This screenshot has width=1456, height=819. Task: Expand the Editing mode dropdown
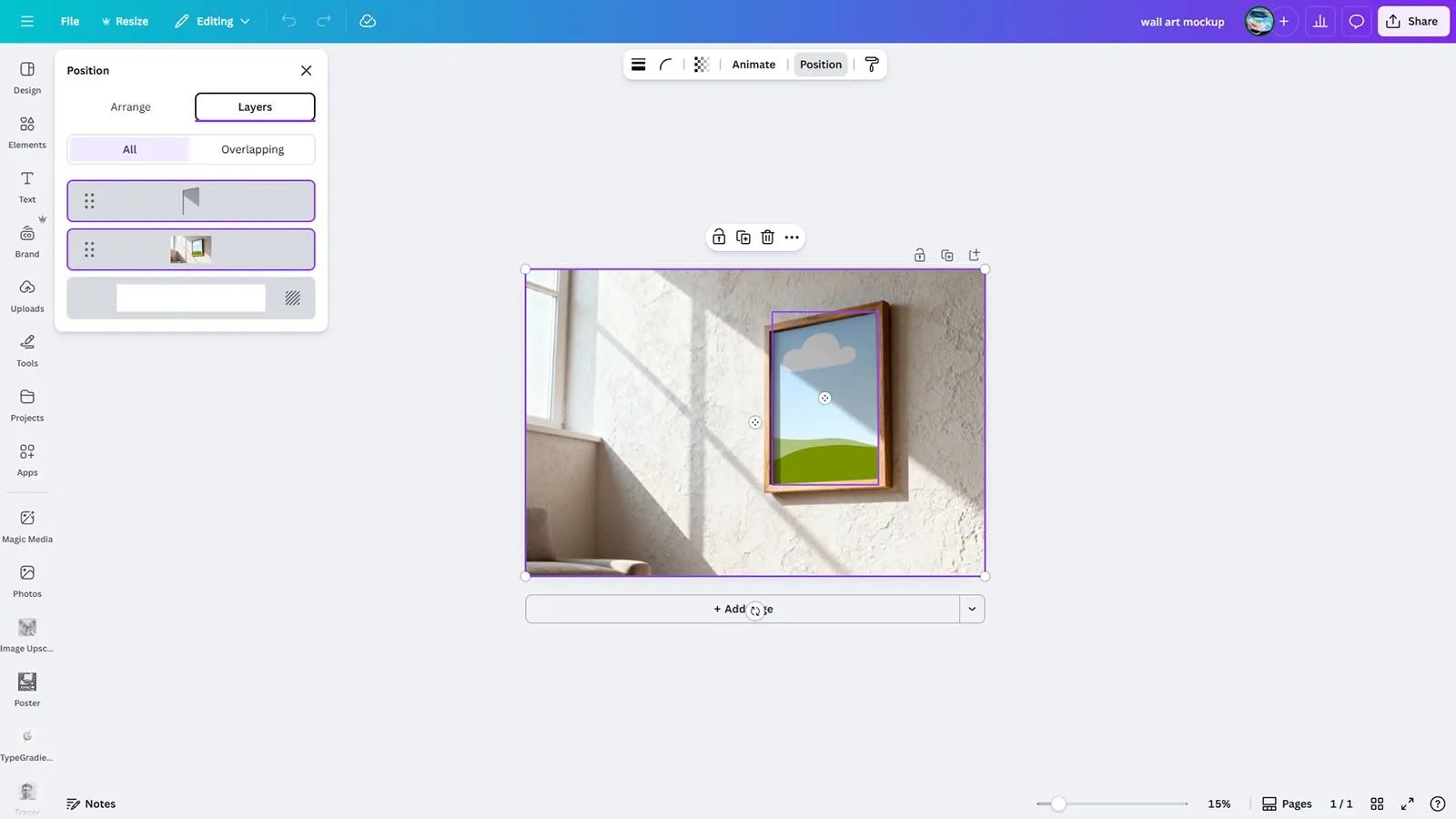213,21
